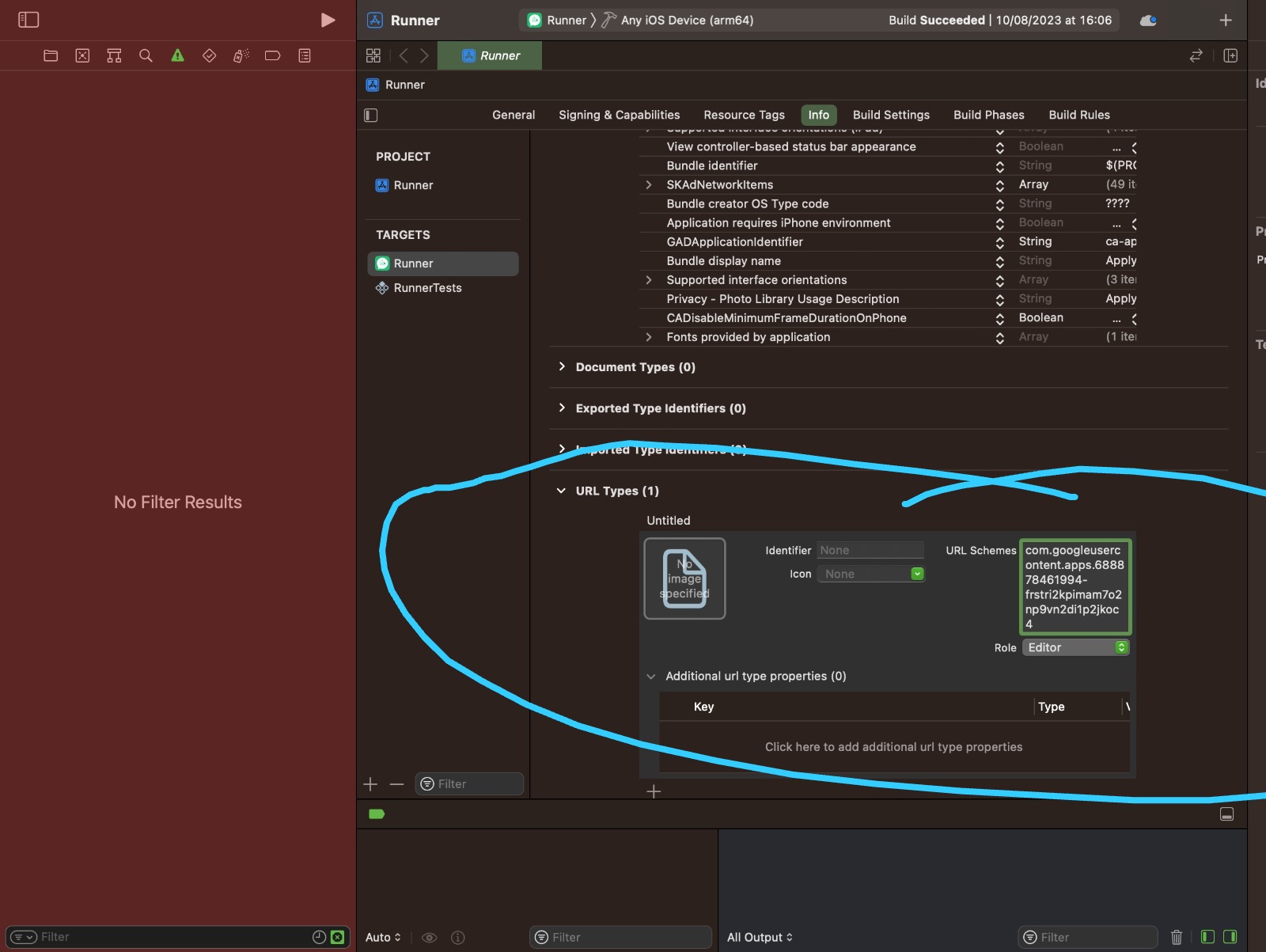Hide the project and targets list

(x=371, y=115)
